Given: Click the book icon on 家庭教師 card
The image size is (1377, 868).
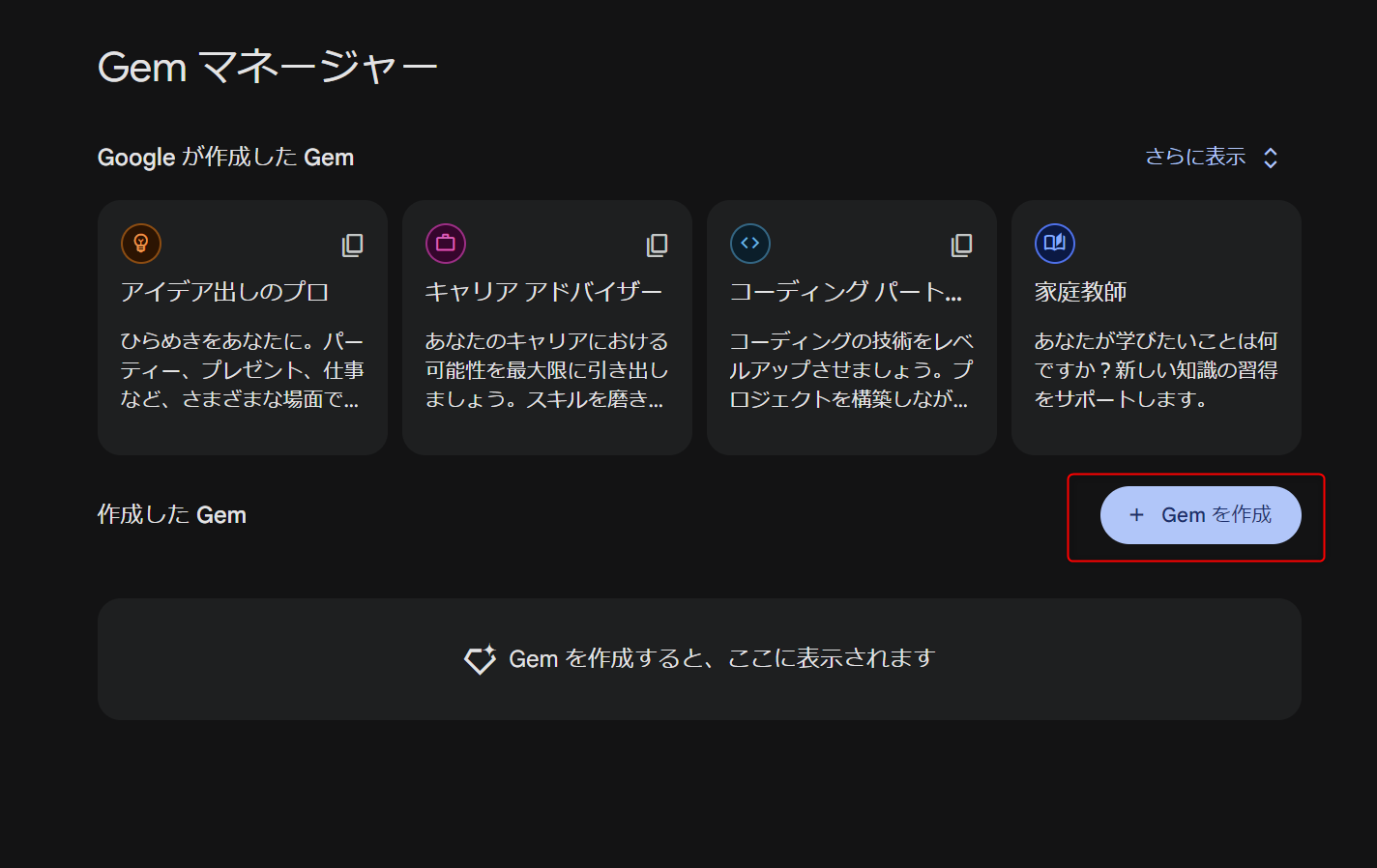Looking at the screenshot, I should 1055,244.
